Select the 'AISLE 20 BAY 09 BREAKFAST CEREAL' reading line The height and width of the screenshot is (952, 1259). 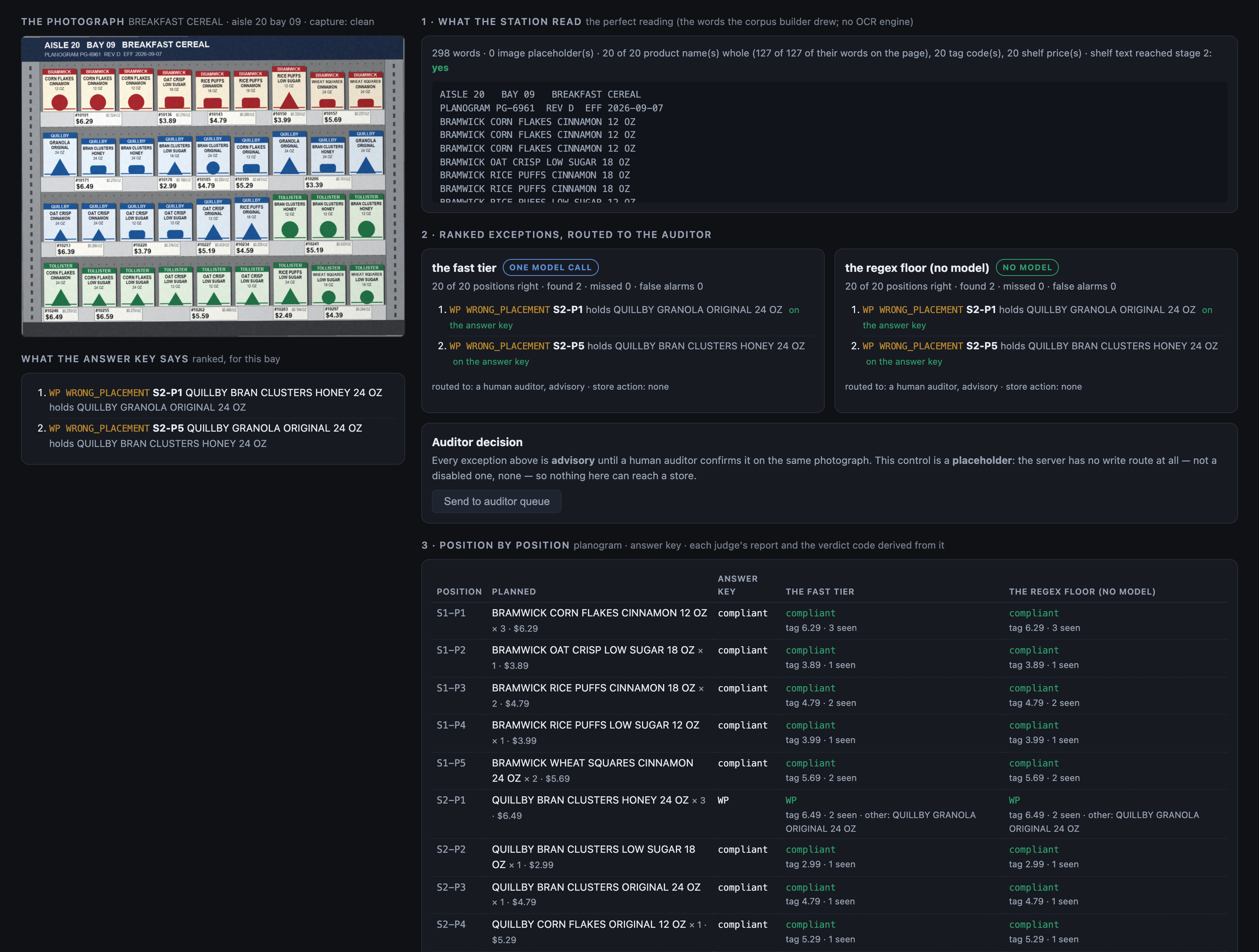540,94
